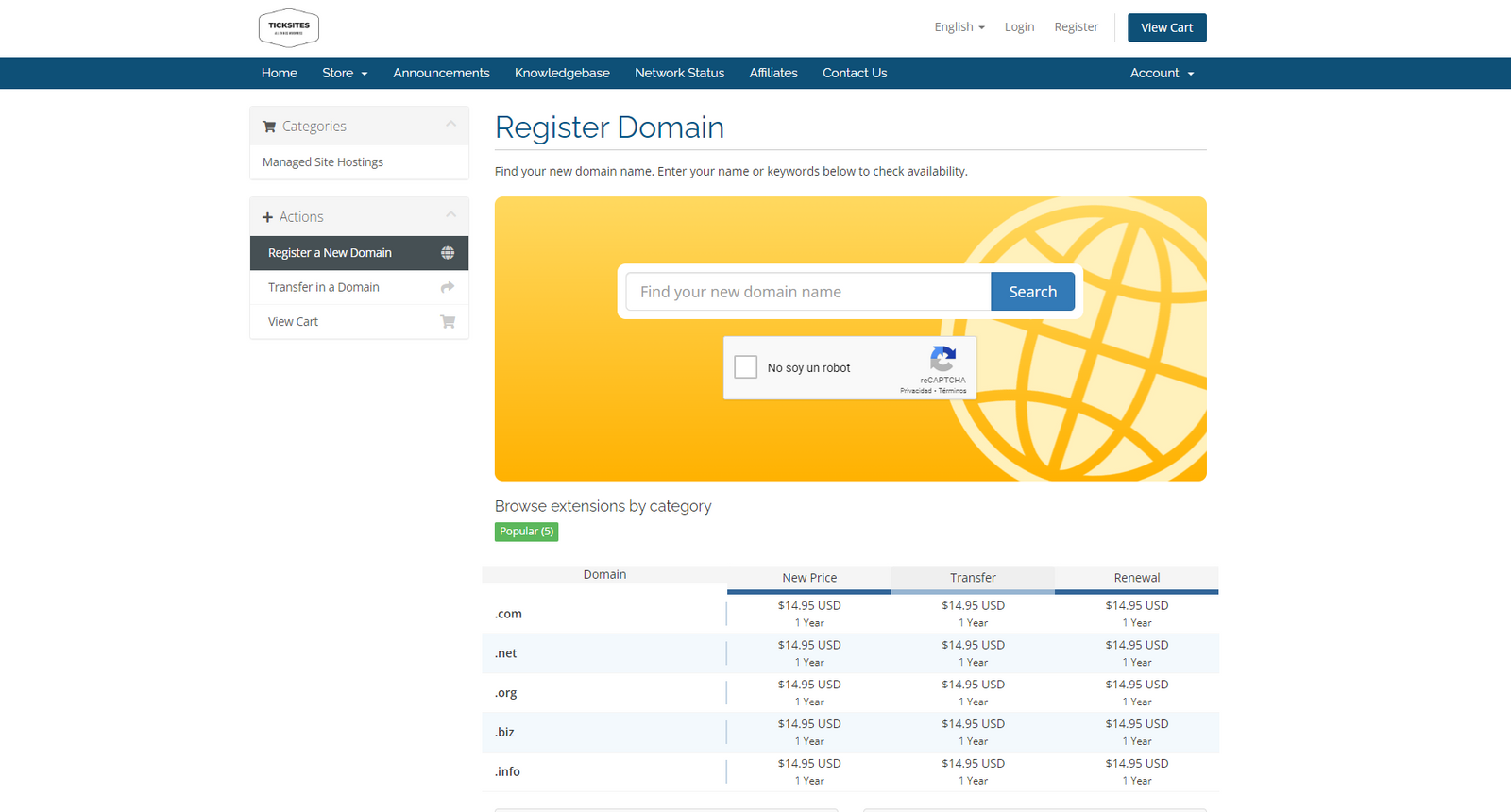
Task: Click the .info Renewal price cell
Action: (1137, 771)
